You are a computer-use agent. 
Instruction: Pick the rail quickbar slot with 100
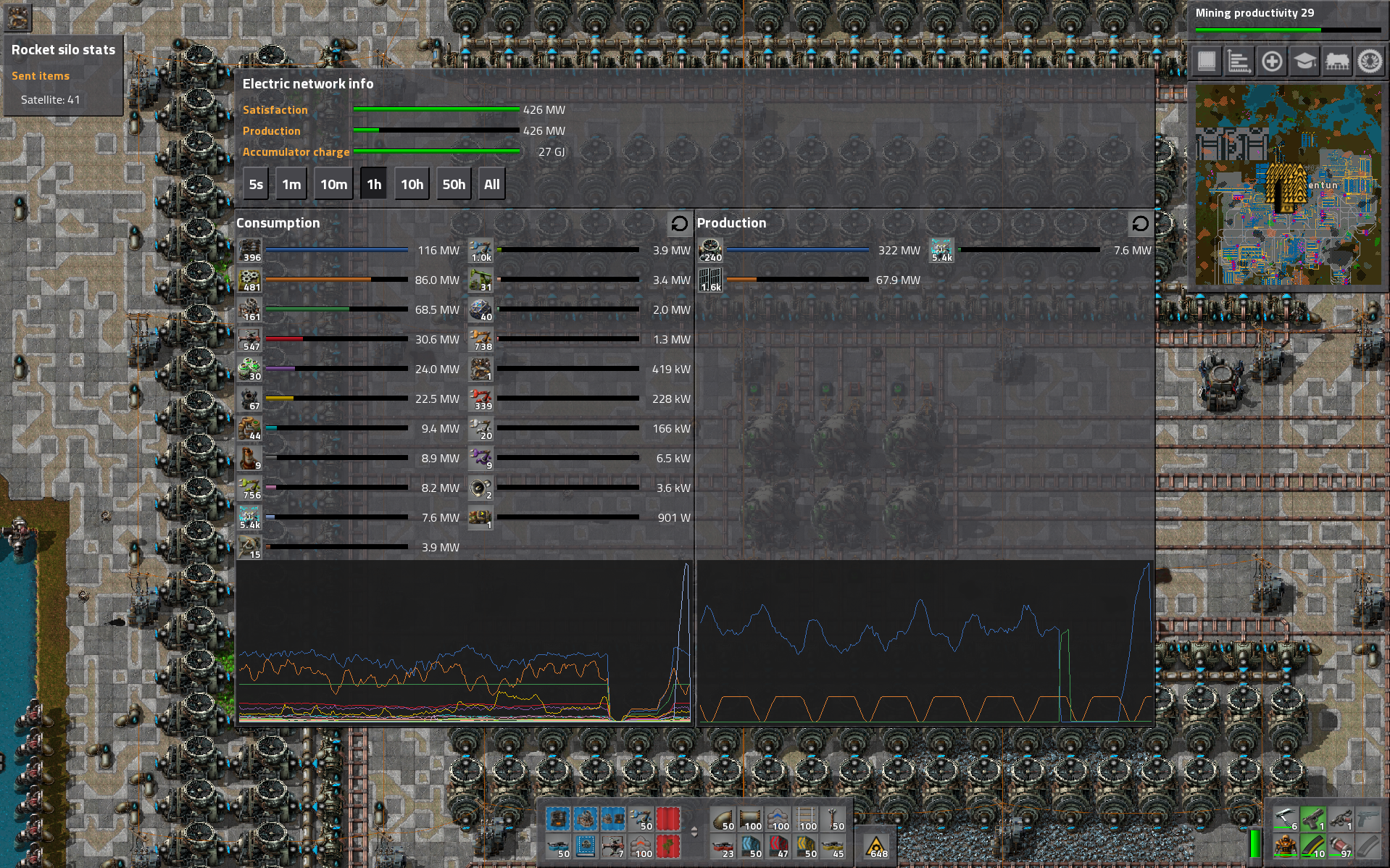(806, 819)
